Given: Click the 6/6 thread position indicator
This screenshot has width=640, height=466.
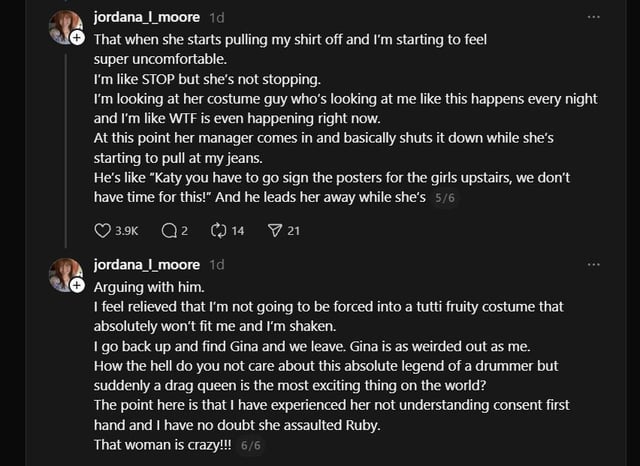Looking at the screenshot, I should [250, 446].
